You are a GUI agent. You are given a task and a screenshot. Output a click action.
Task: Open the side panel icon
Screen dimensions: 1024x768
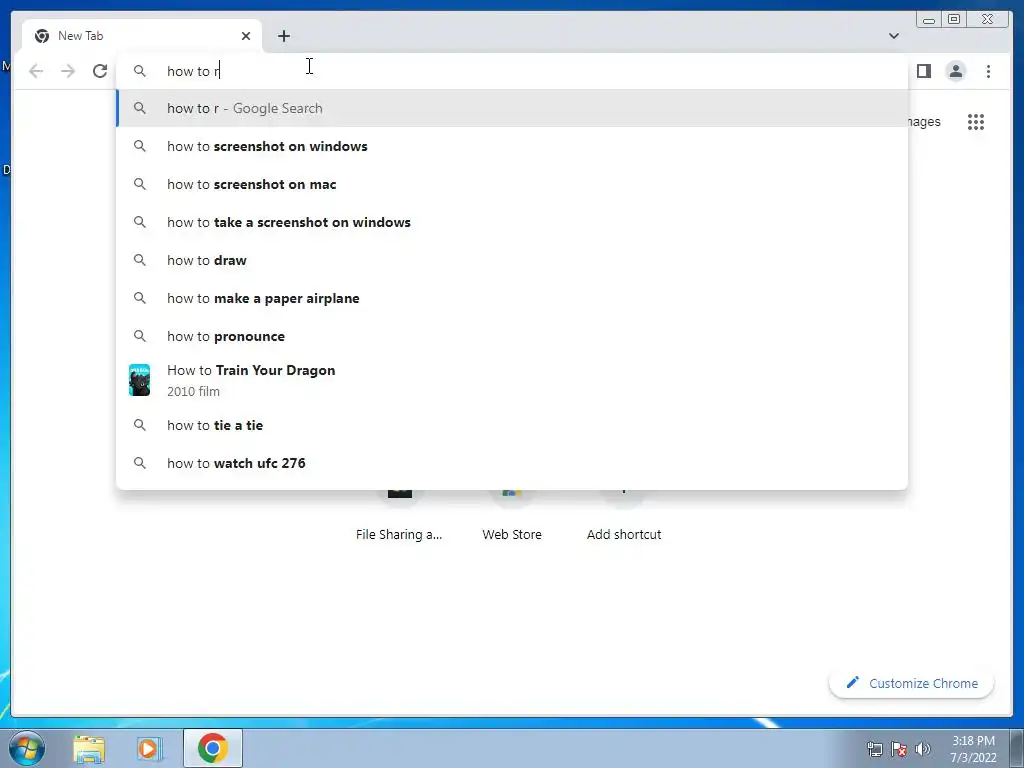[923, 71]
